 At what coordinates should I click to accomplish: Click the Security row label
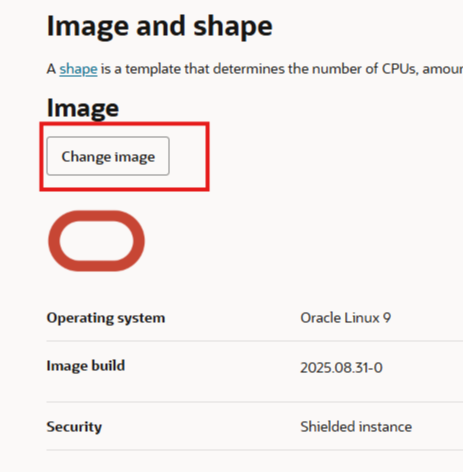[x=74, y=427]
